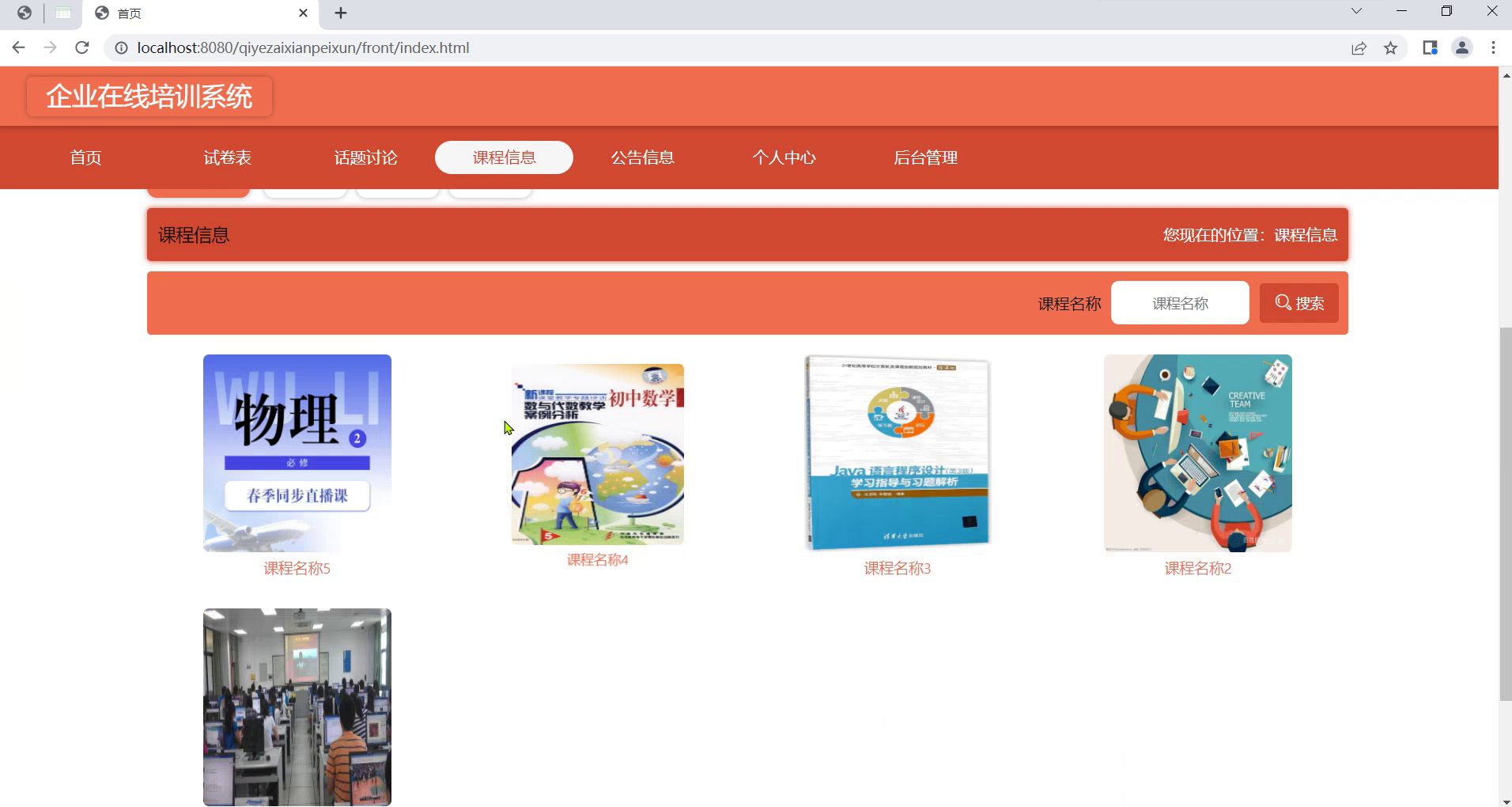1512x807 pixels.
Task: Open the 初中数学 book cover thumbnail
Action: pos(598,454)
